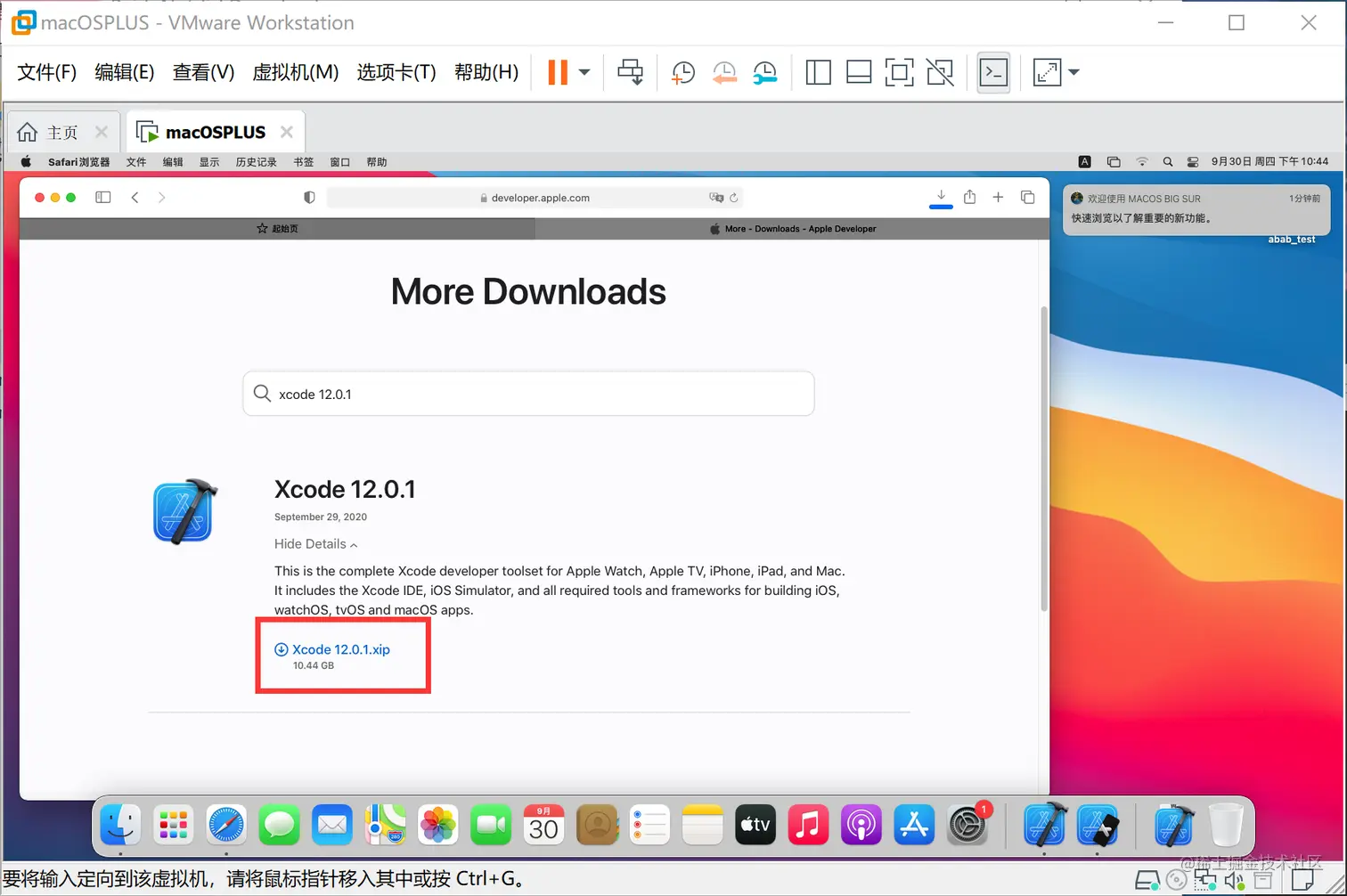The width and height of the screenshot is (1347, 896).
Task: Open the Calendar app showing 30
Action: click(x=543, y=826)
